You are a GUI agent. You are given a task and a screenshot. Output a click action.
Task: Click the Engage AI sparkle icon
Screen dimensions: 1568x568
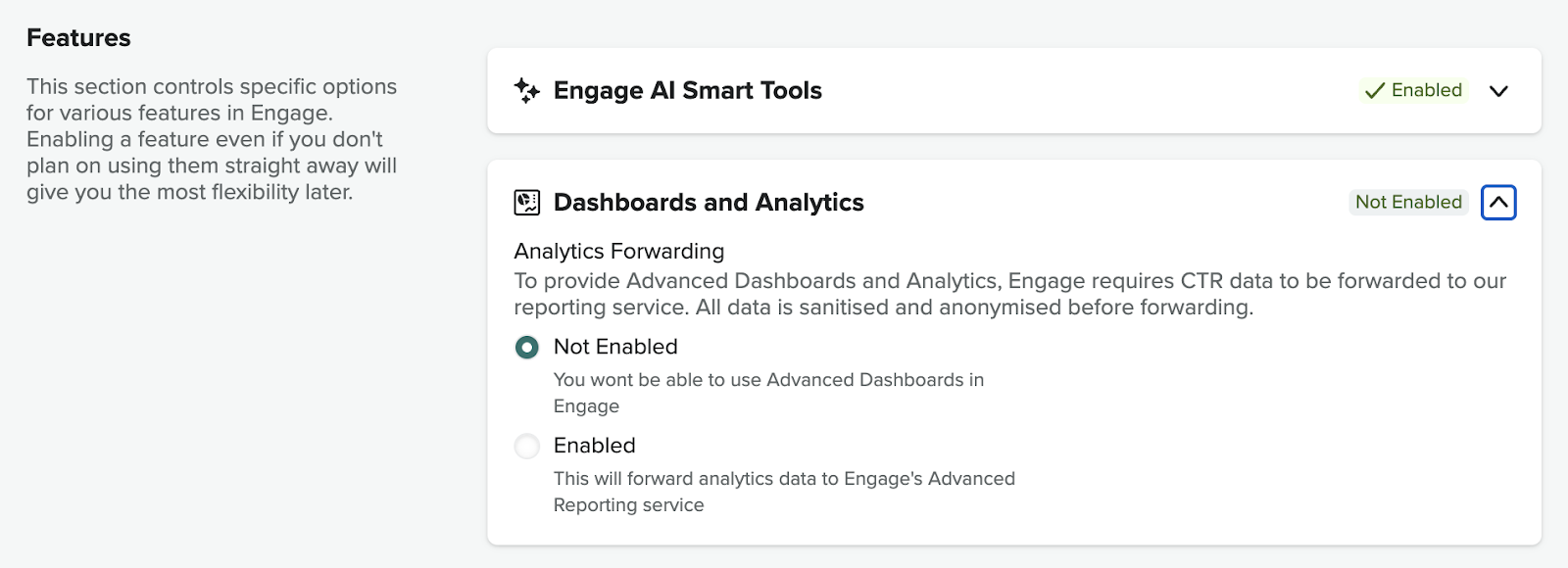coord(526,90)
